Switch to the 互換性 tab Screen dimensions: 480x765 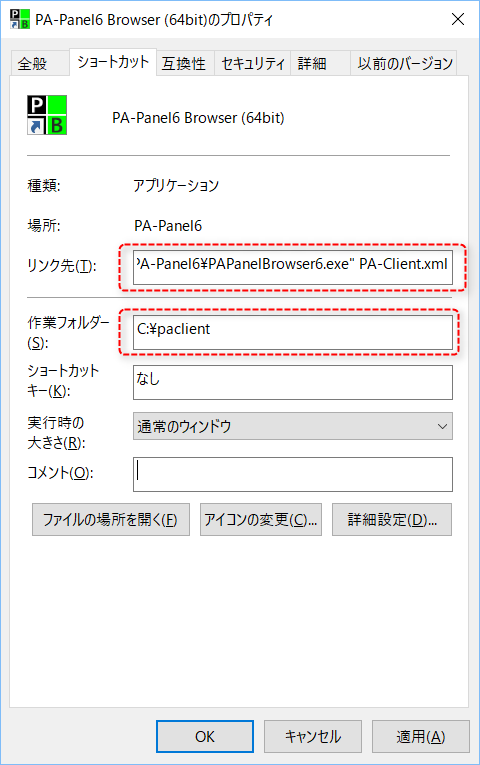tap(184, 63)
